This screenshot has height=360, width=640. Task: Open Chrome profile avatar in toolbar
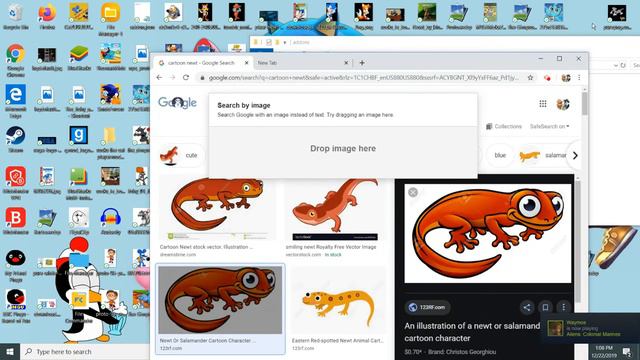tap(566, 78)
